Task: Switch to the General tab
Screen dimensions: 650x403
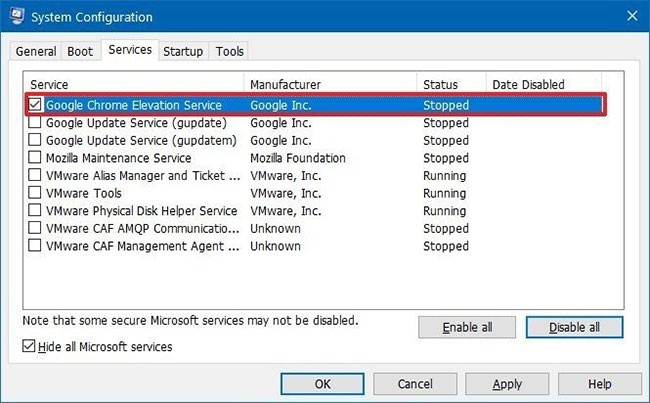Action: [x=36, y=51]
